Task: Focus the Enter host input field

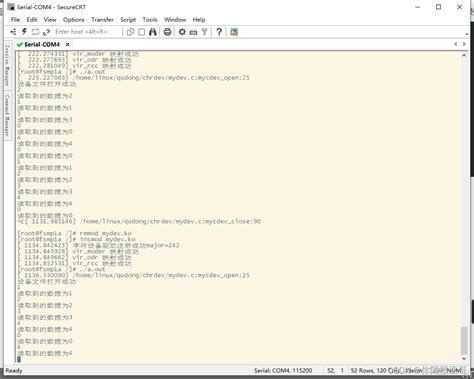Action: 87,32
